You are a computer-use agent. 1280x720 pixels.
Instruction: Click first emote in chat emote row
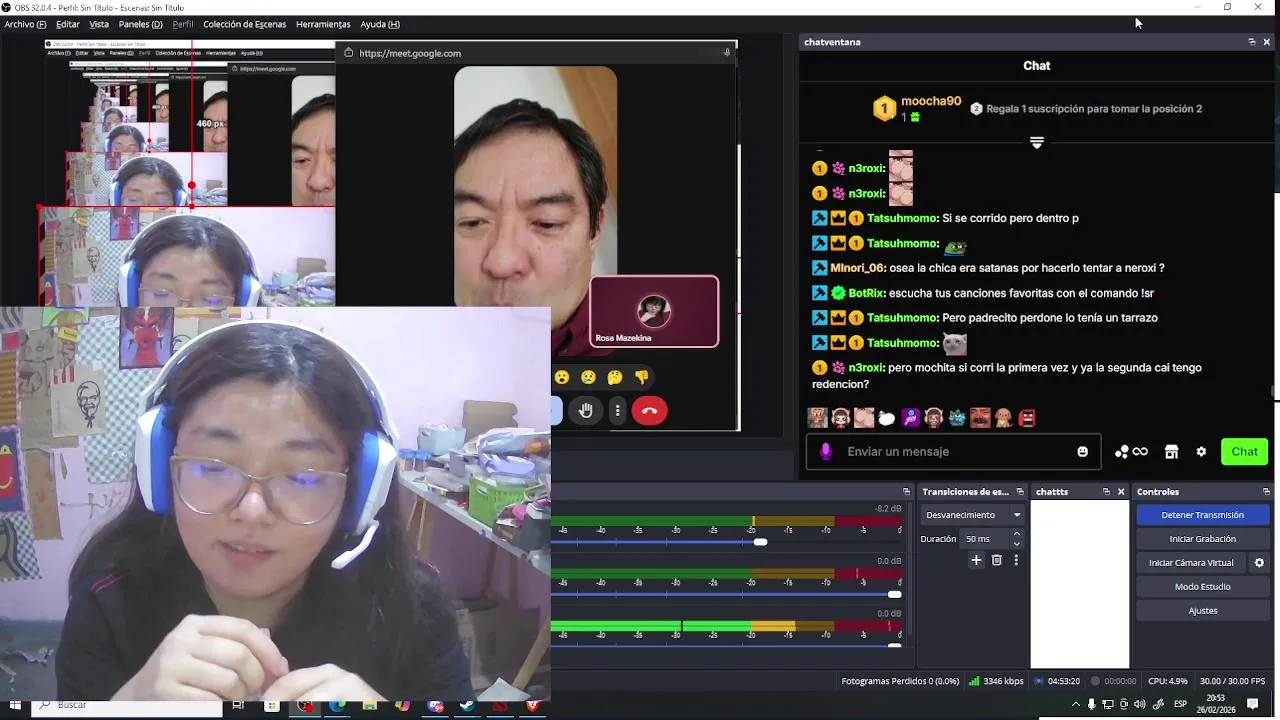coord(817,418)
